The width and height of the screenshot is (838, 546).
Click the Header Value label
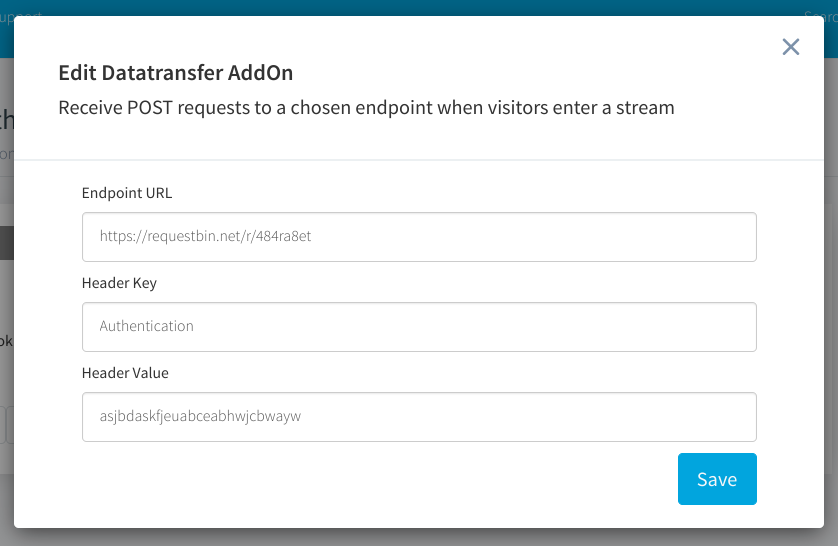click(125, 373)
